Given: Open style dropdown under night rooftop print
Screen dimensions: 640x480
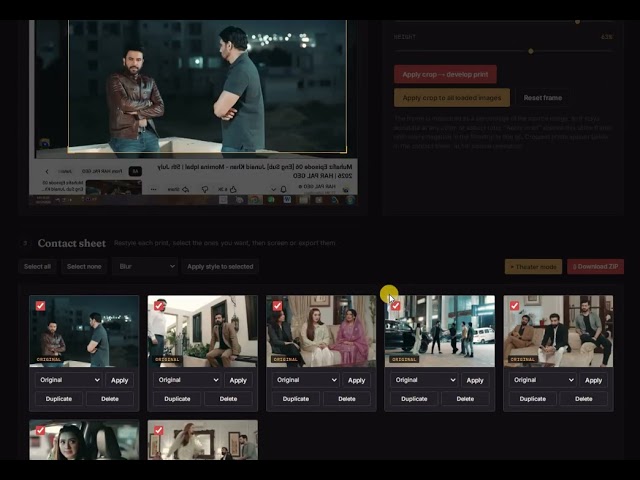Looking at the screenshot, I should pos(69,380).
